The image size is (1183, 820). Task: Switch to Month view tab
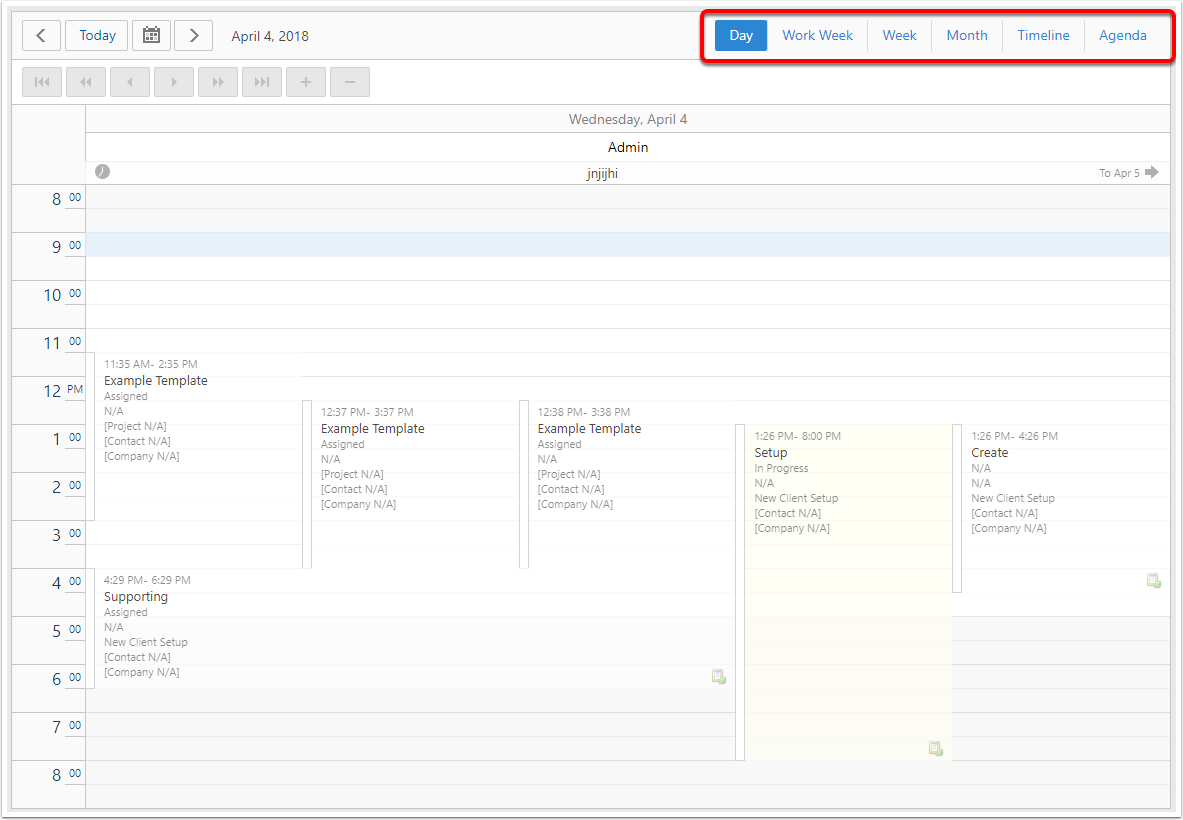coord(966,35)
